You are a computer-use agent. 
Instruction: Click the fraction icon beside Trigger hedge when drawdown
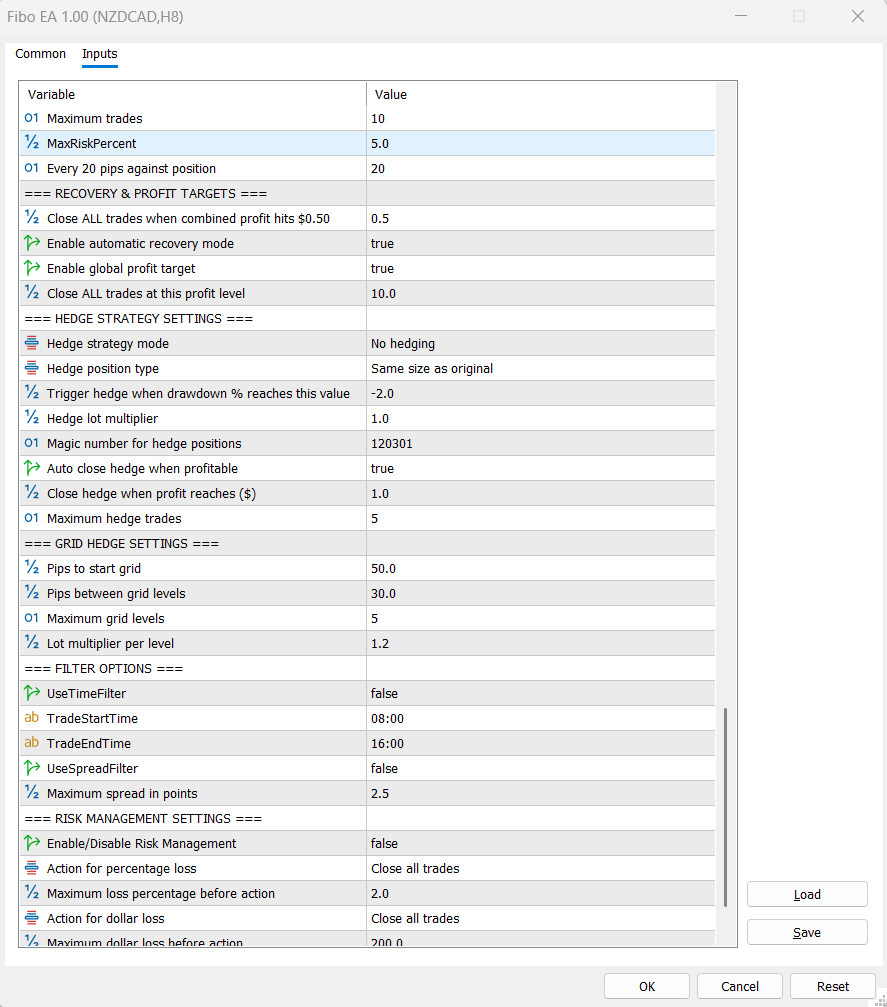31,393
